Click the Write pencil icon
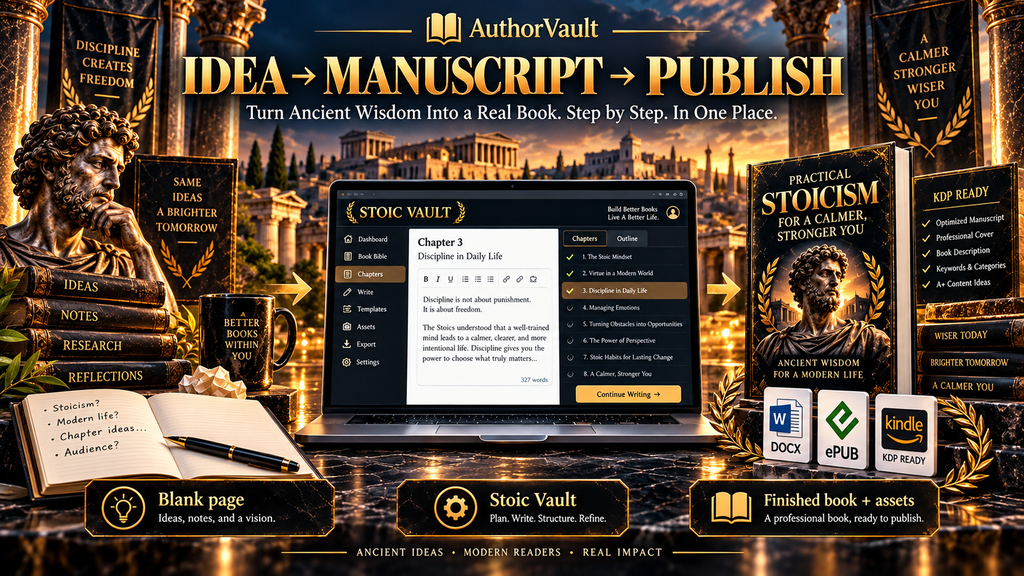The height and width of the screenshot is (576, 1024). 348,292
